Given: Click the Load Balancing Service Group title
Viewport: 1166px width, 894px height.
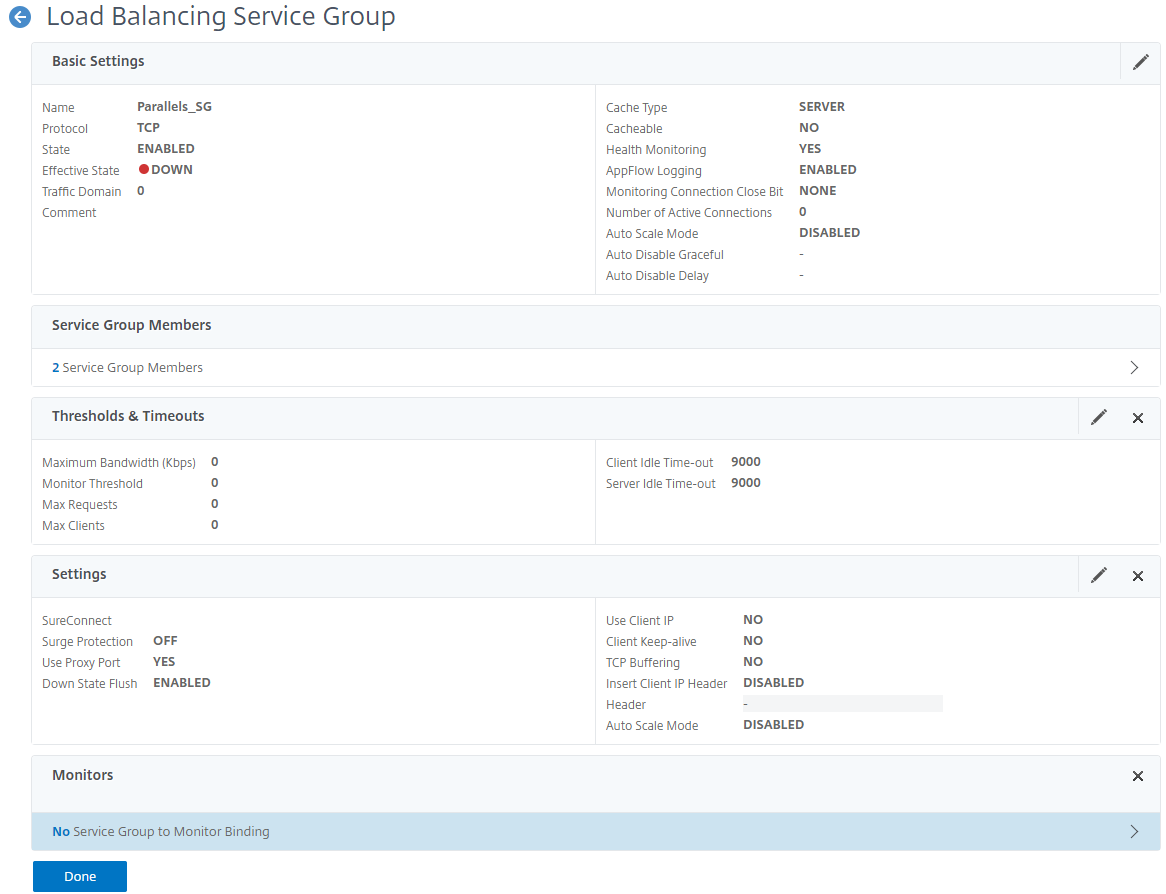Looking at the screenshot, I should (x=221, y=17).
